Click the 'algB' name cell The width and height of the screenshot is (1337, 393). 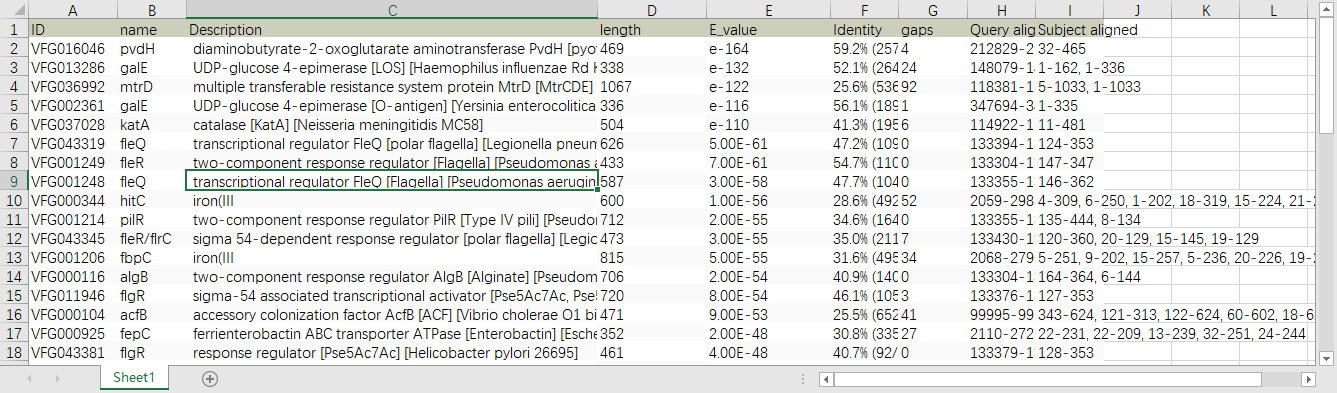click(x=151, y=276)
